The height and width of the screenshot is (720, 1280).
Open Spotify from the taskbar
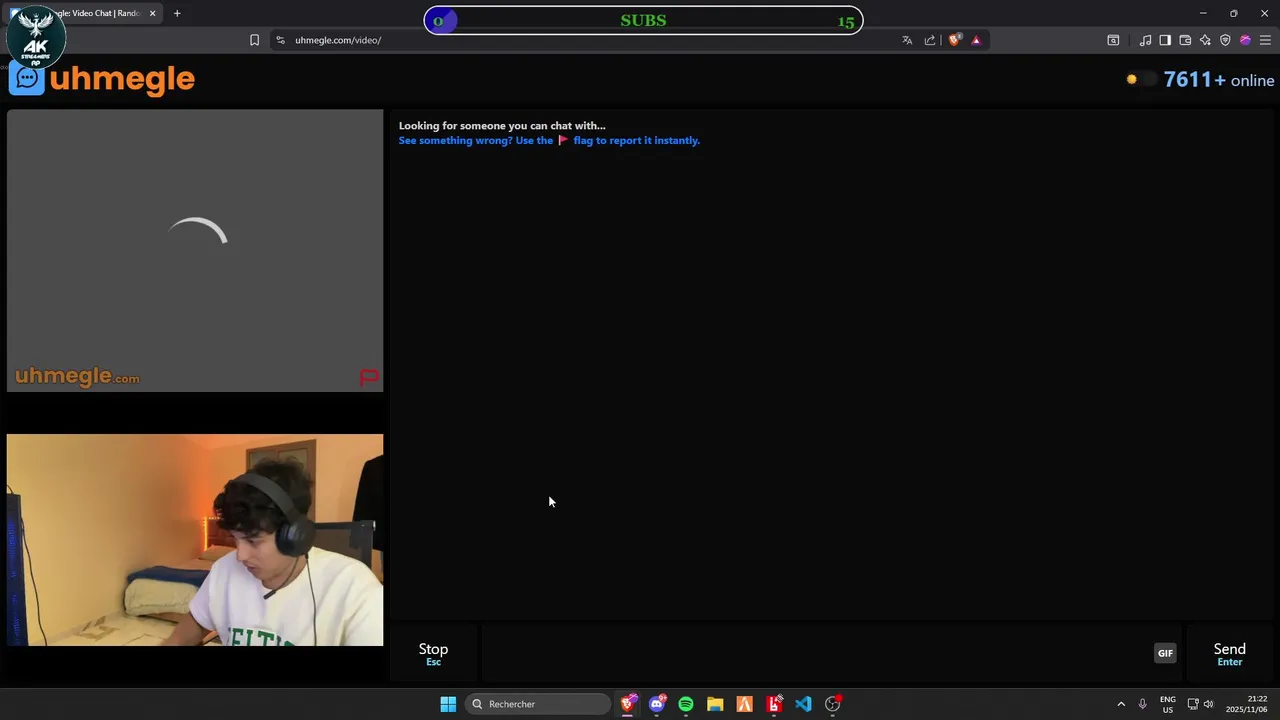[x=686, y=704]
